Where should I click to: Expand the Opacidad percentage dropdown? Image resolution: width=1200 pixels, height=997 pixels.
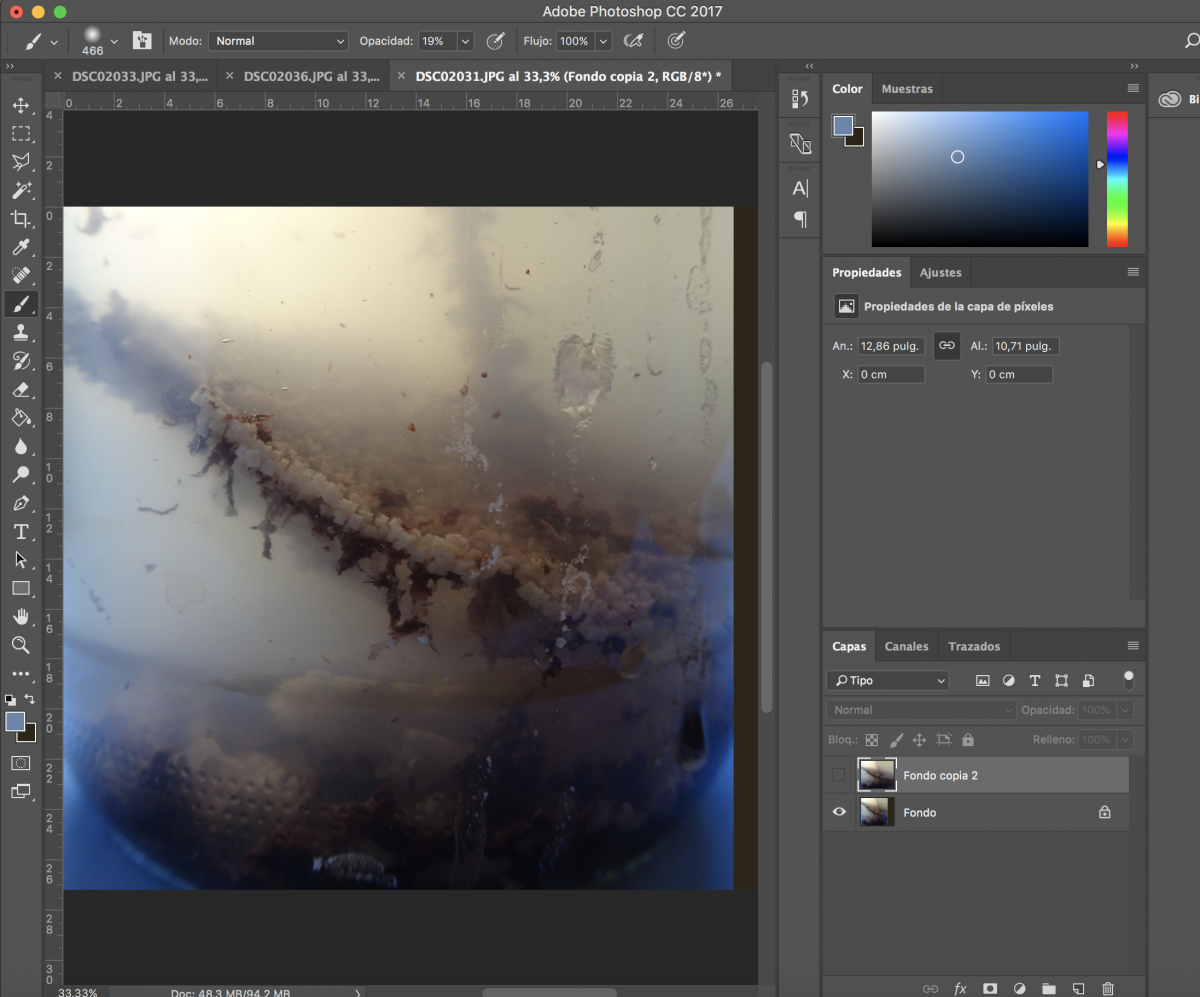click(x=465, y=41)
